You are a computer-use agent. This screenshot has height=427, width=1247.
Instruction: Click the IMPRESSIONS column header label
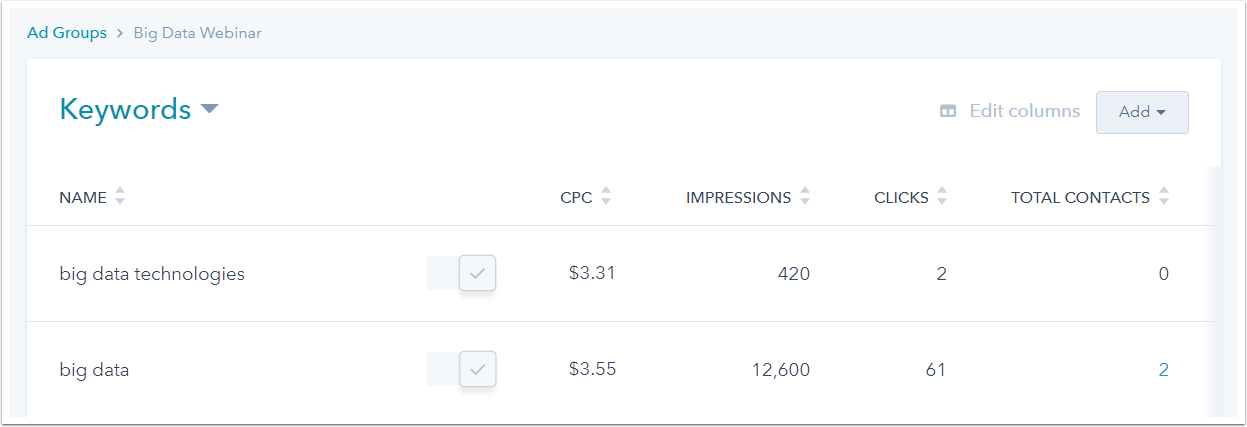738,197
